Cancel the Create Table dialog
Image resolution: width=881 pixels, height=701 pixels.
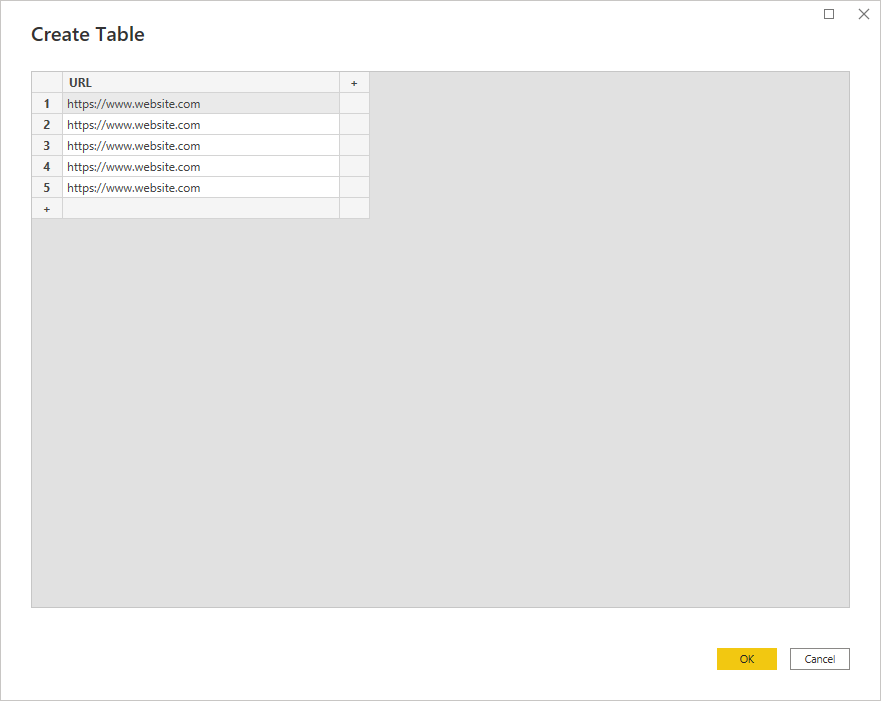click(820, 659)
